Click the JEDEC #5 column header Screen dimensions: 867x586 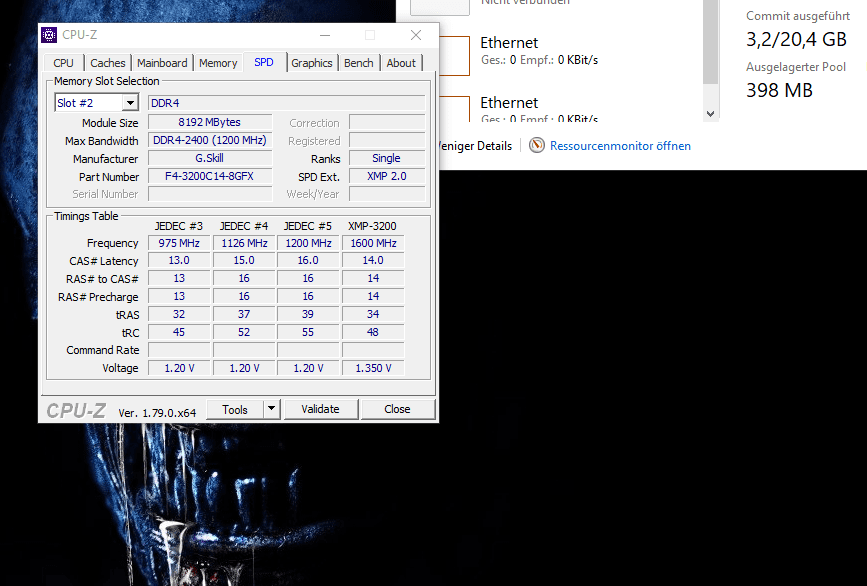coord(308,226)
